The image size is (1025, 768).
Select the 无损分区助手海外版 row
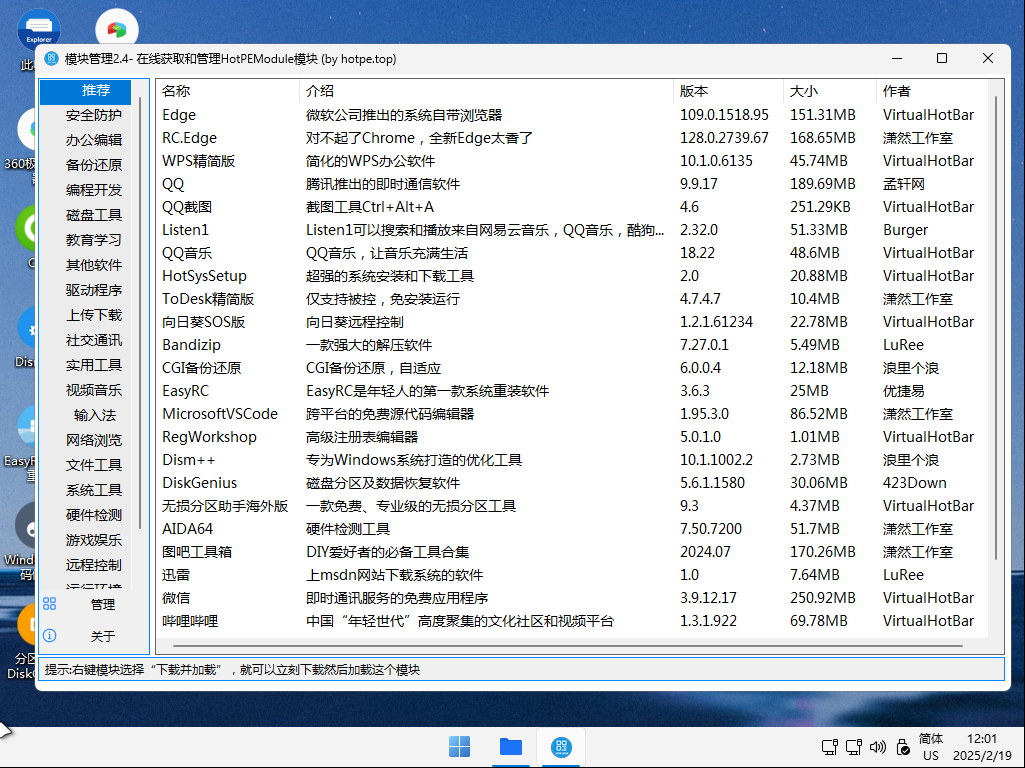tap(572, 506)
